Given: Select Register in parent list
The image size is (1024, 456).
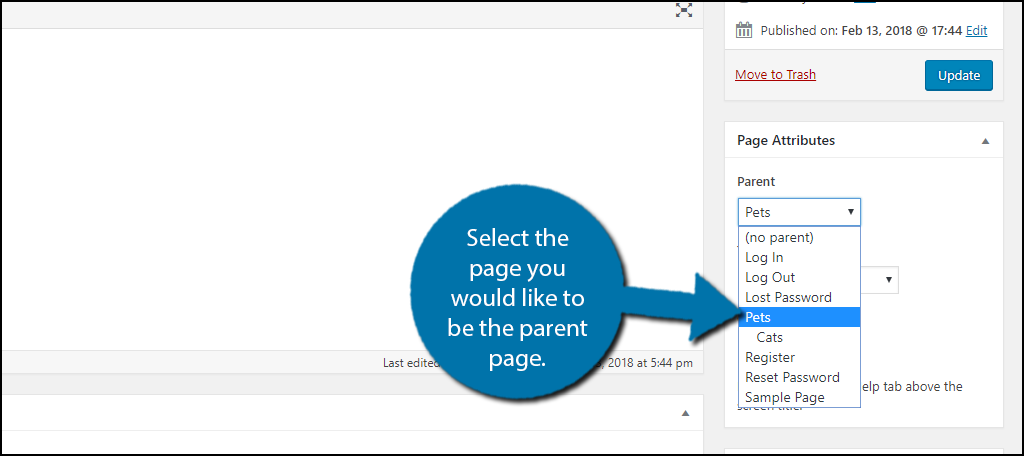Looking at the screenshot, I should click(x=799, y=357).
